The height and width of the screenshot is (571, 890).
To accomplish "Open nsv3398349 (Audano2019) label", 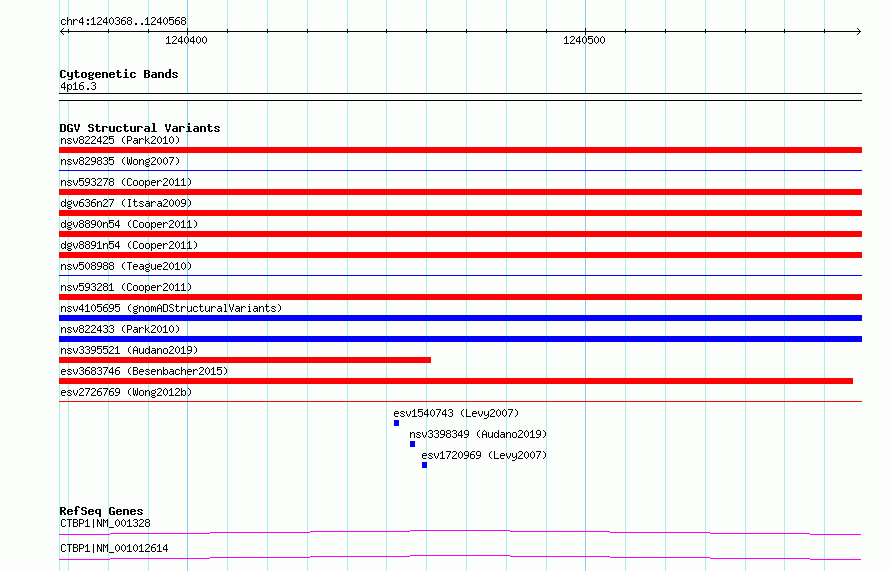I will click(x=478, y=434).
